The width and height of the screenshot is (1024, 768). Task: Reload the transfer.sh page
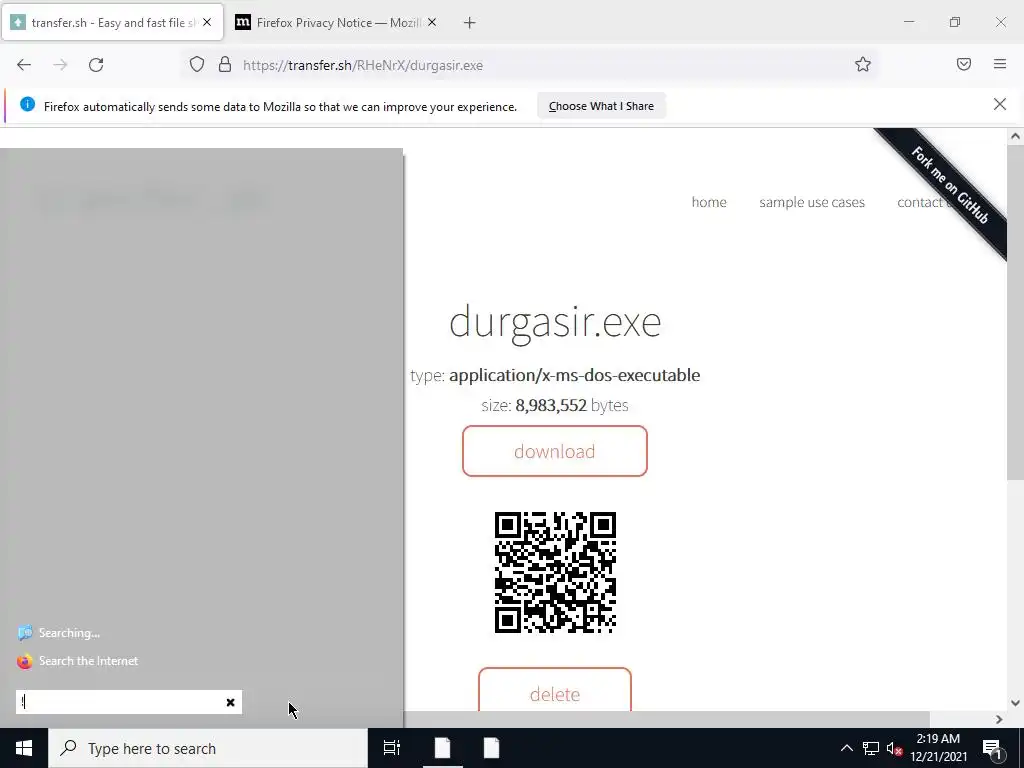(96, 65)
